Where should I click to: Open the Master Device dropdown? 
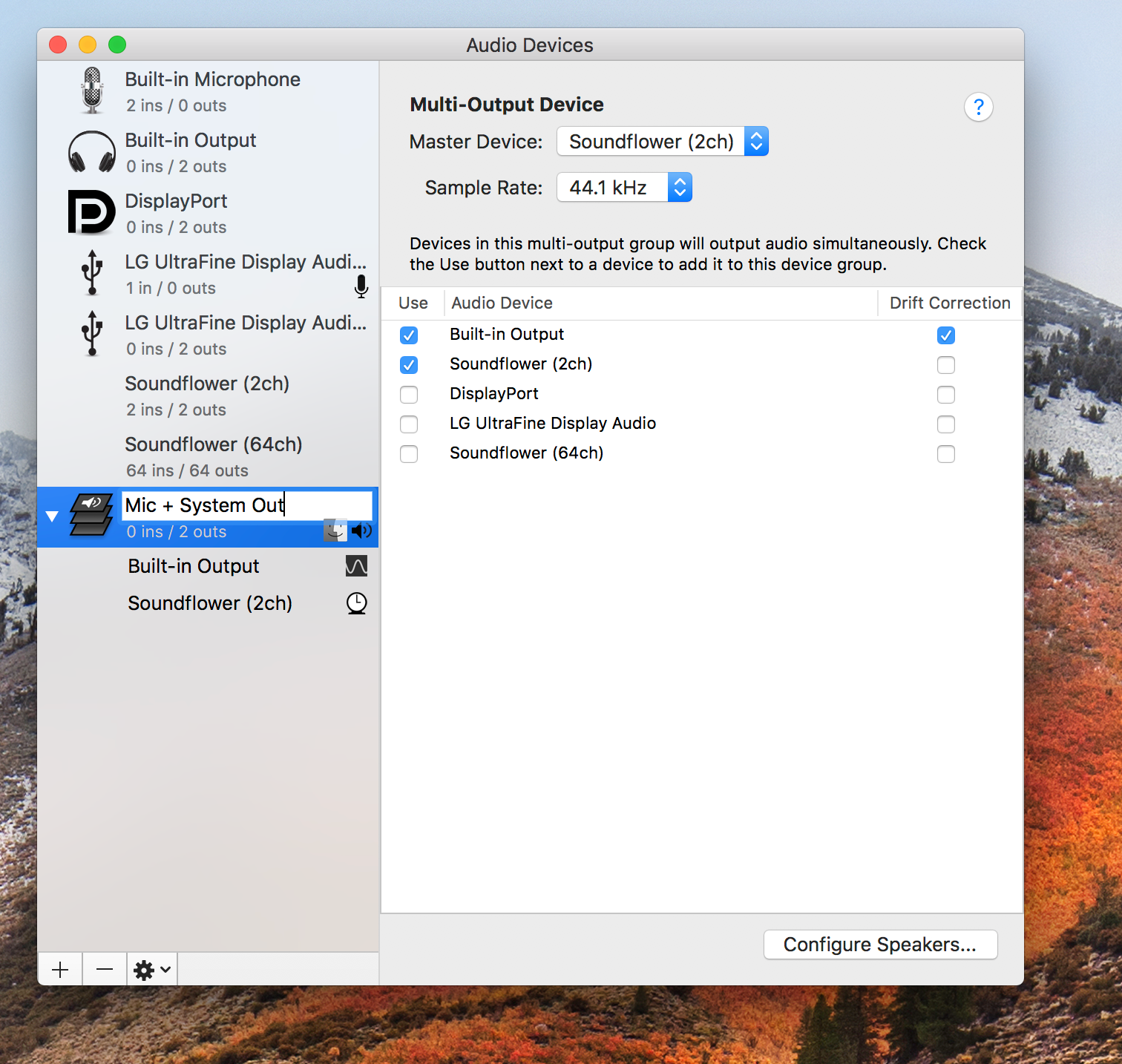[x=663, y=142]
